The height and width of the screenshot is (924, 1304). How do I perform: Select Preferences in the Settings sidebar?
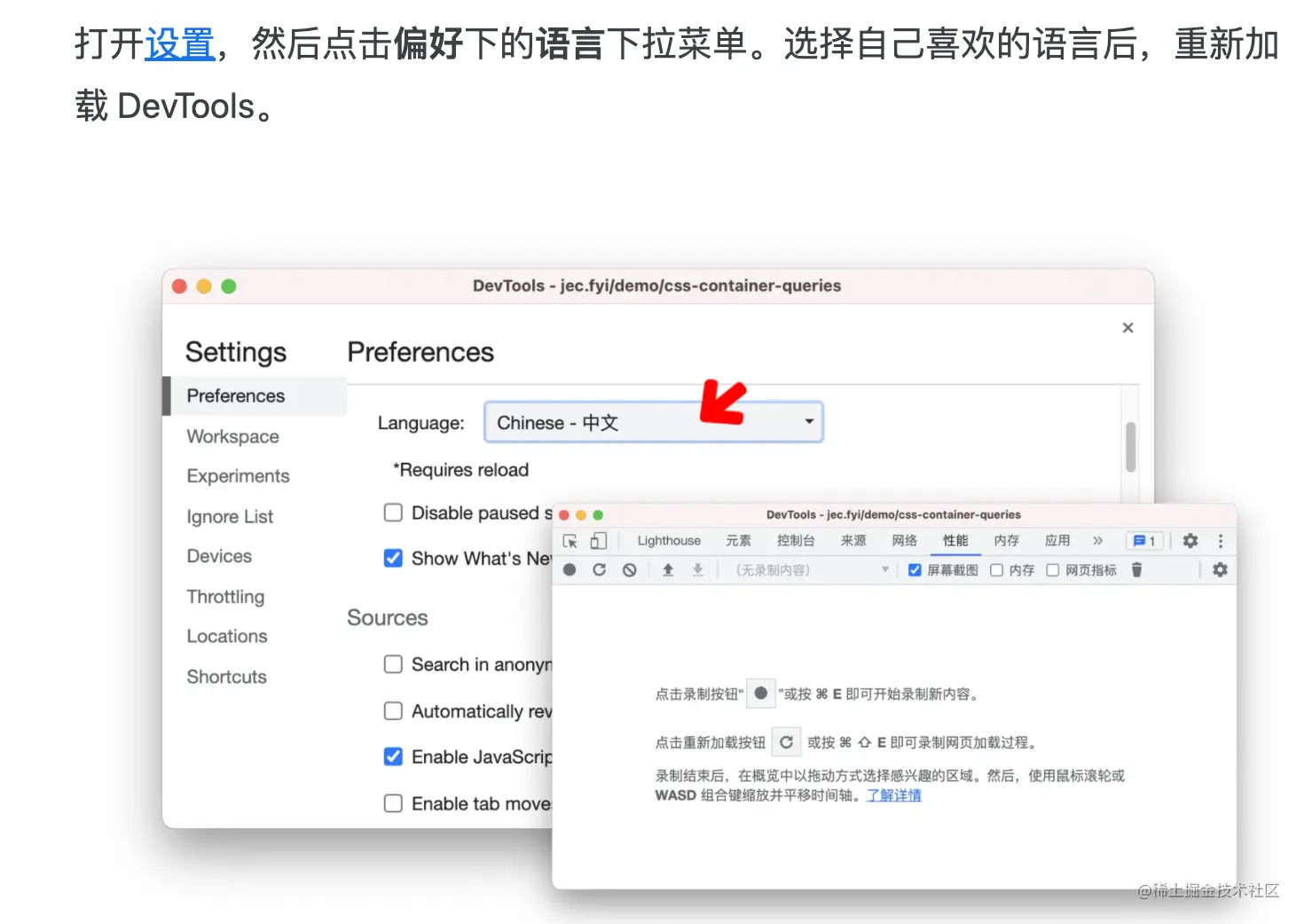(x=255, y=395)
